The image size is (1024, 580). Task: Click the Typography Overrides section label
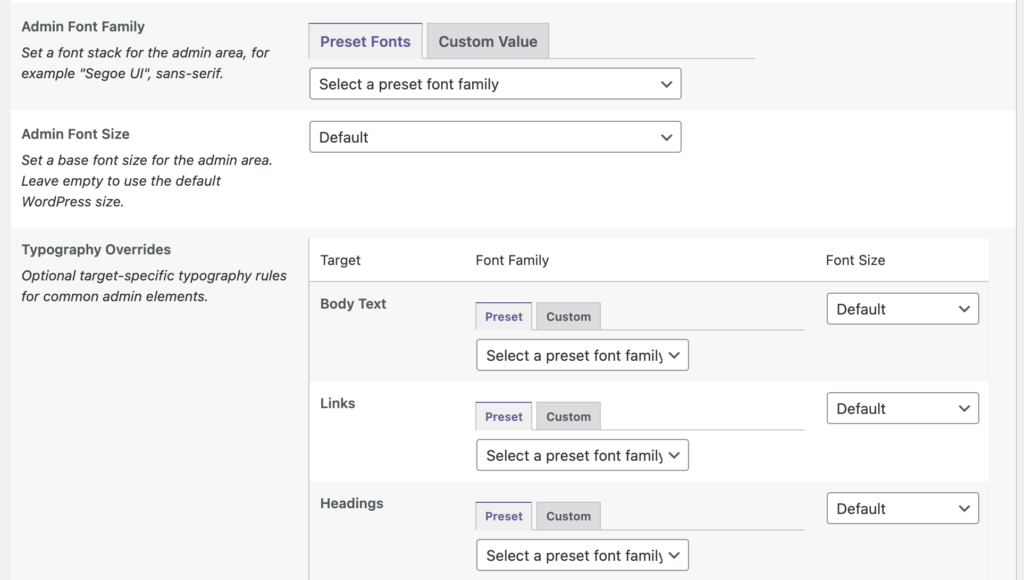coord(96,250)
